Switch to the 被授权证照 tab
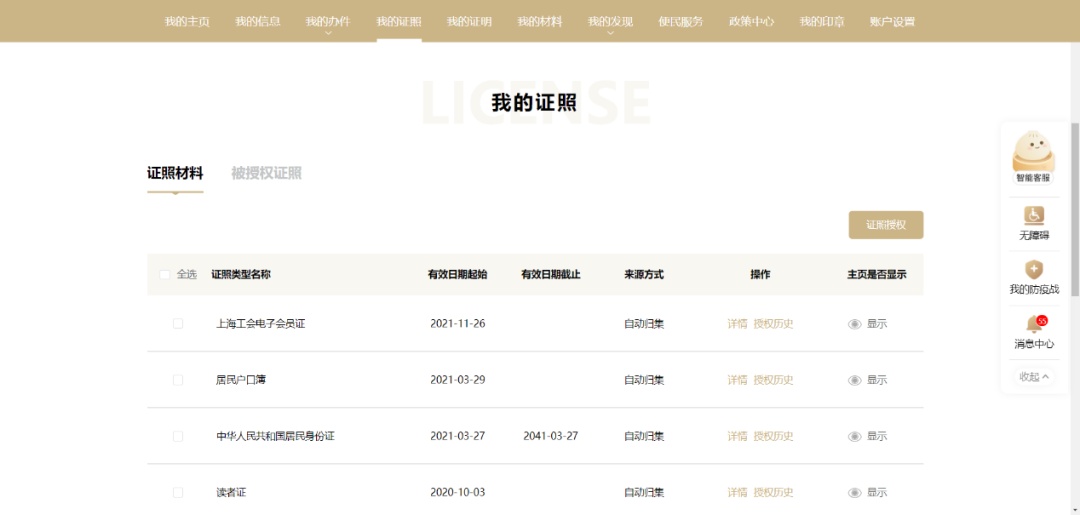This screenshot has height=515, width=1080. pyautogui.click(x=266, y=173)
